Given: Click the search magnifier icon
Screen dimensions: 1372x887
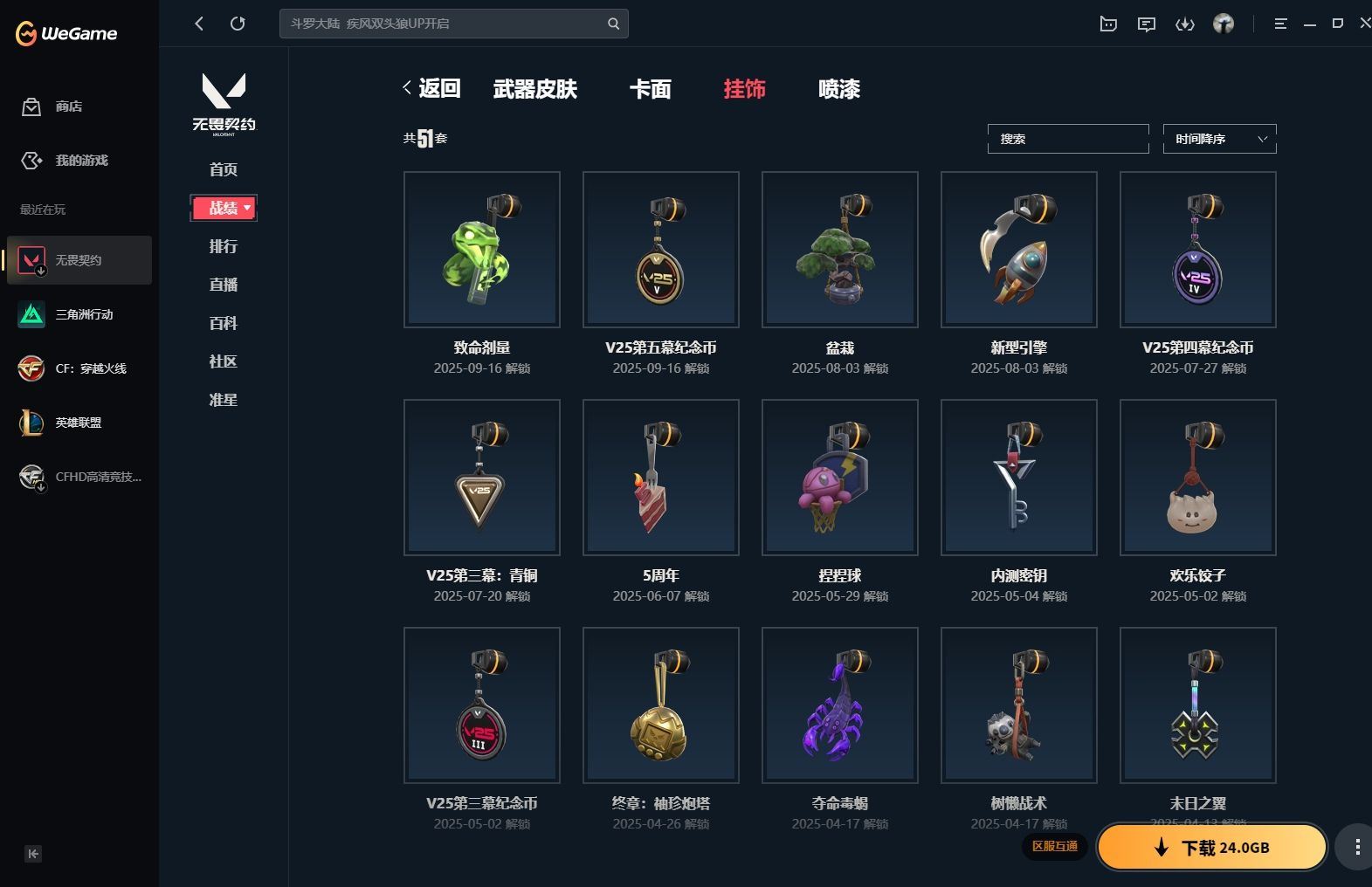Looking at the screenshot, I should 613,24.
